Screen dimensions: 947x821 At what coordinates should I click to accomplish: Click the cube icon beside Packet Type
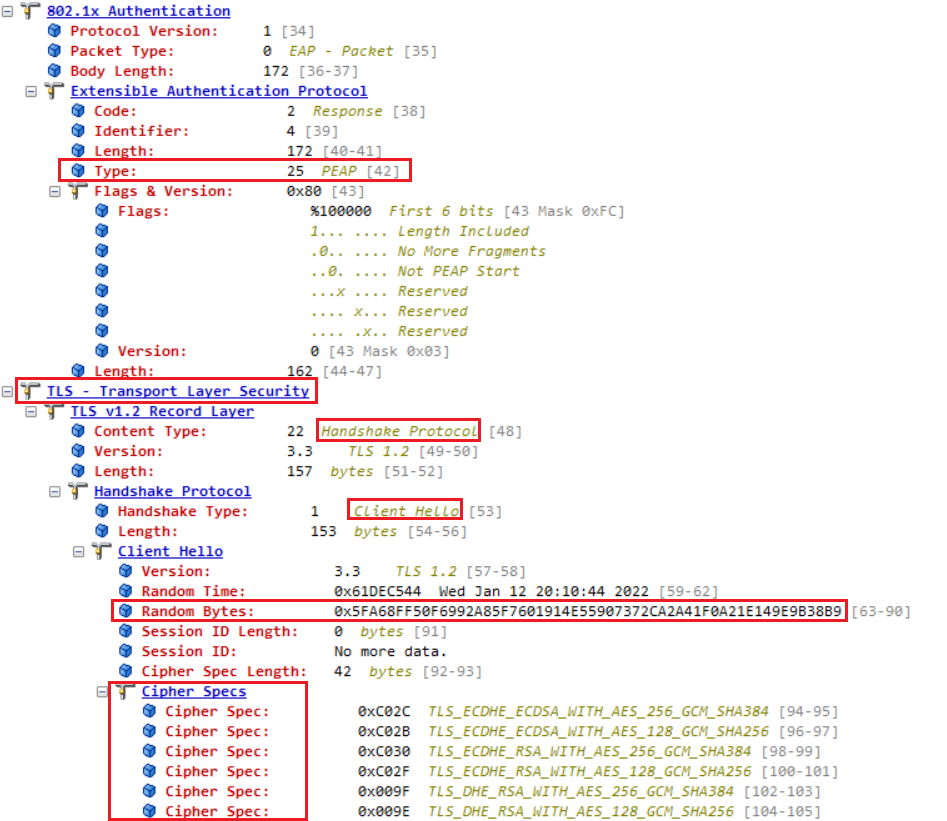[54, 50]
